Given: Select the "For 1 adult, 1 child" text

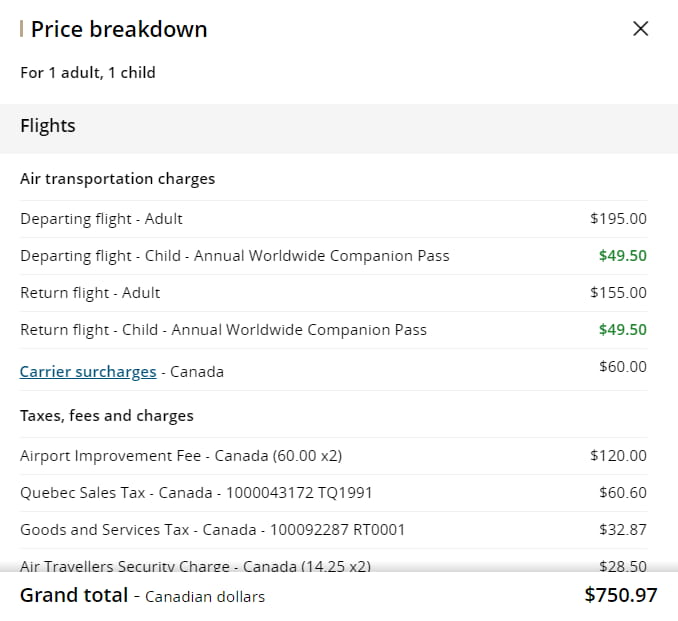Looking at the screenshot, I should tap(88, 72).
